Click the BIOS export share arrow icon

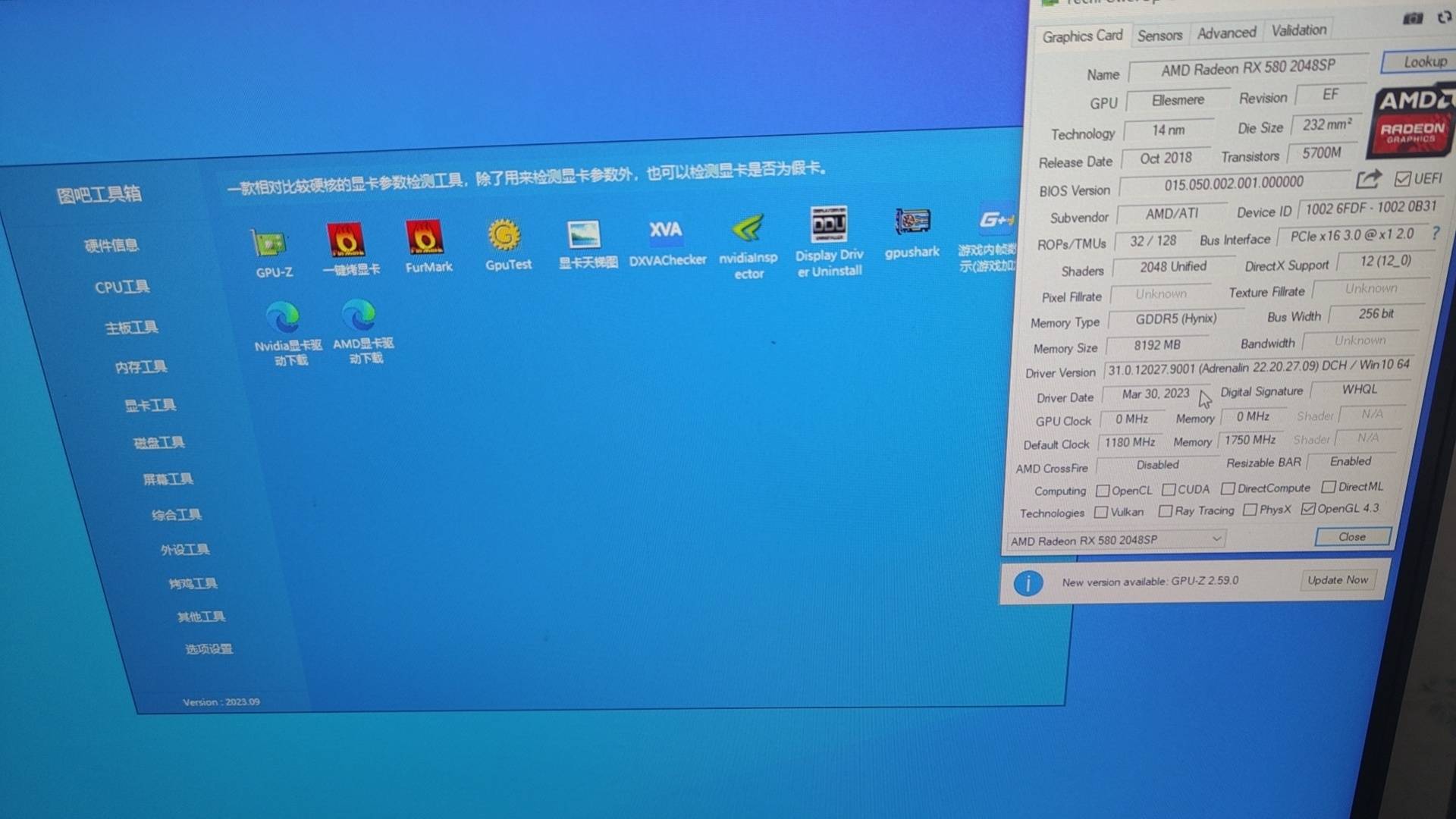click(1368, 180)
